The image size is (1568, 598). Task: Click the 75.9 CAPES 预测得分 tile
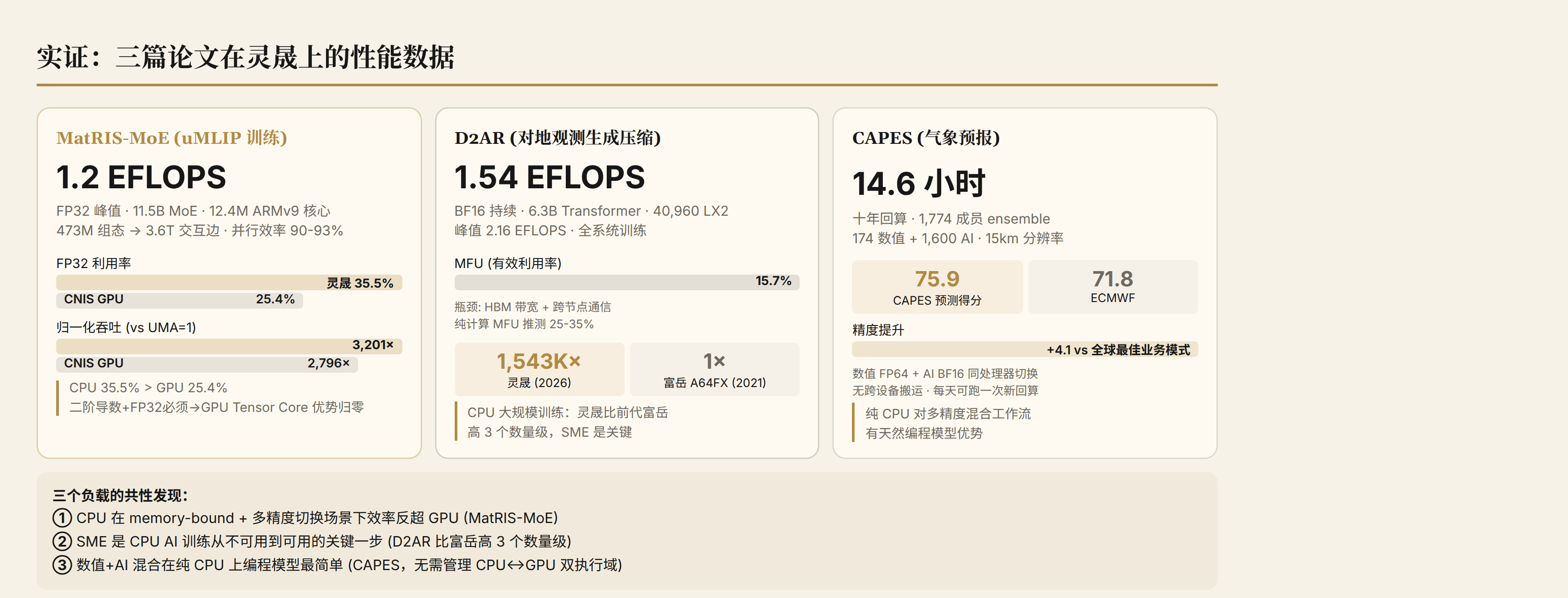pos(937,287)
